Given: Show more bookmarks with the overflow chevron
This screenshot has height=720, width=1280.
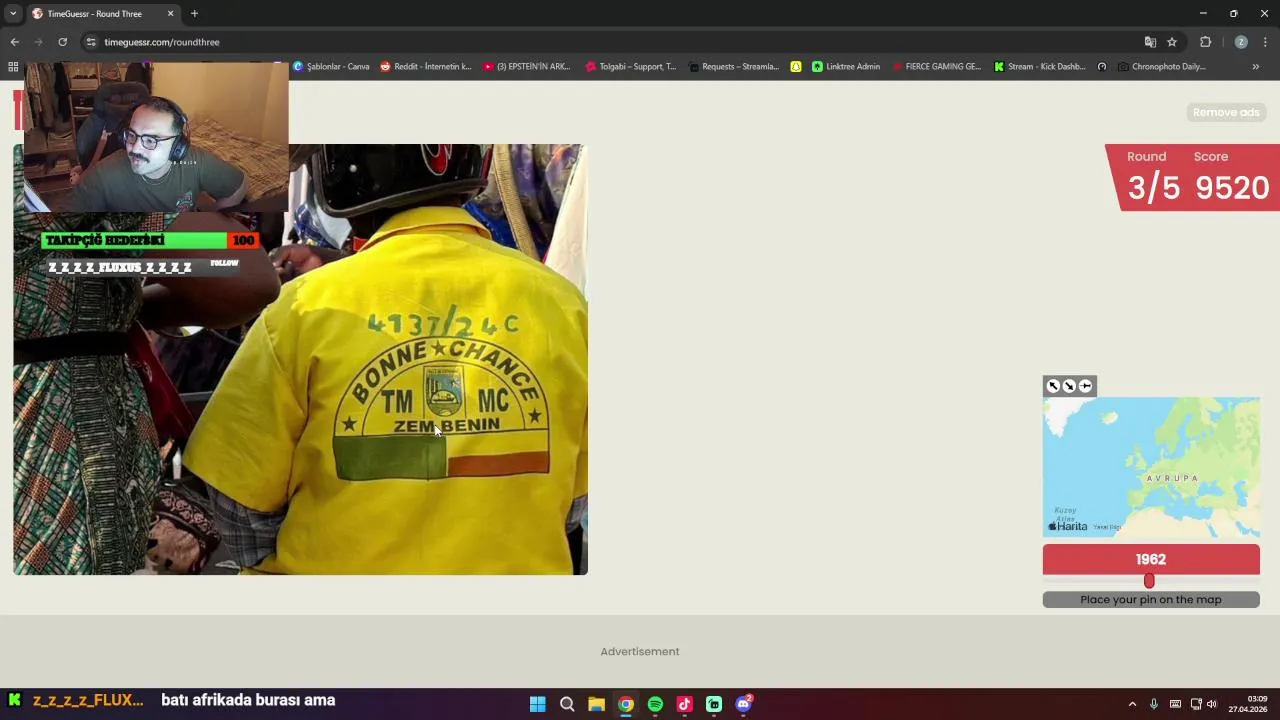Looking at the screenshot, I should coord(1256,67).
